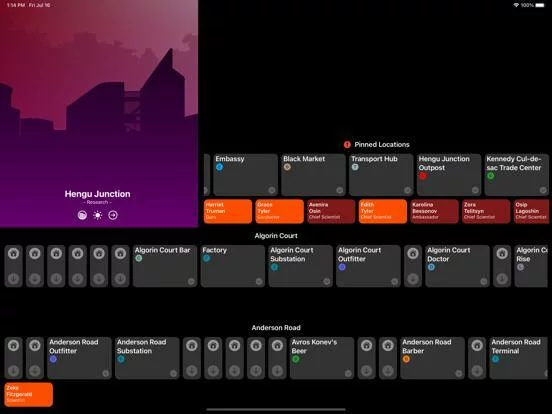Image resolution: width=552 pixels, height=414 pixels.
Task: Click the Anderson Road street heading
Action: (x=276, y=328)
